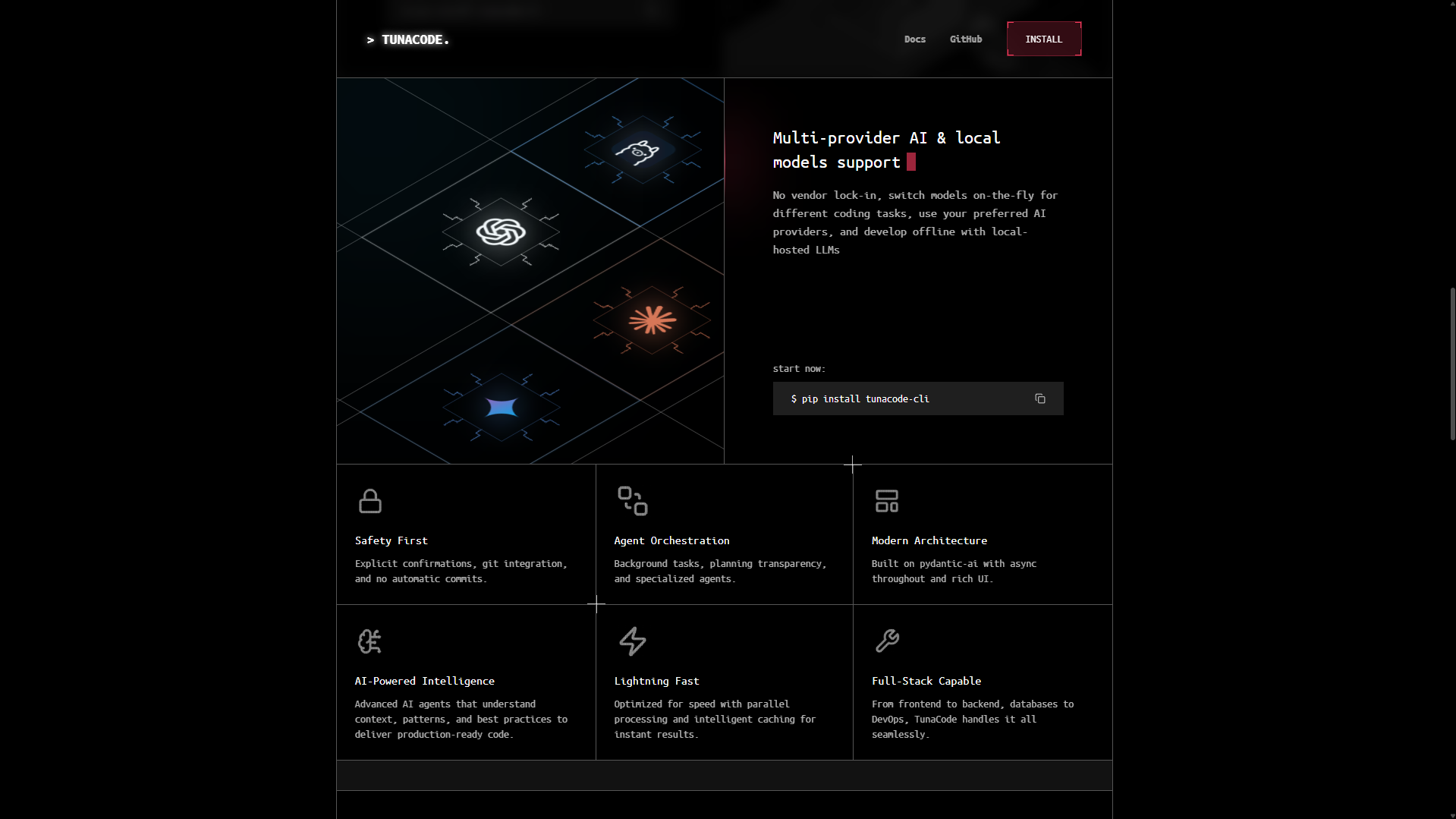The image size is (1456, 819).
Task: Select the Agent Orchestration heading
Action: tap(671, 540)
